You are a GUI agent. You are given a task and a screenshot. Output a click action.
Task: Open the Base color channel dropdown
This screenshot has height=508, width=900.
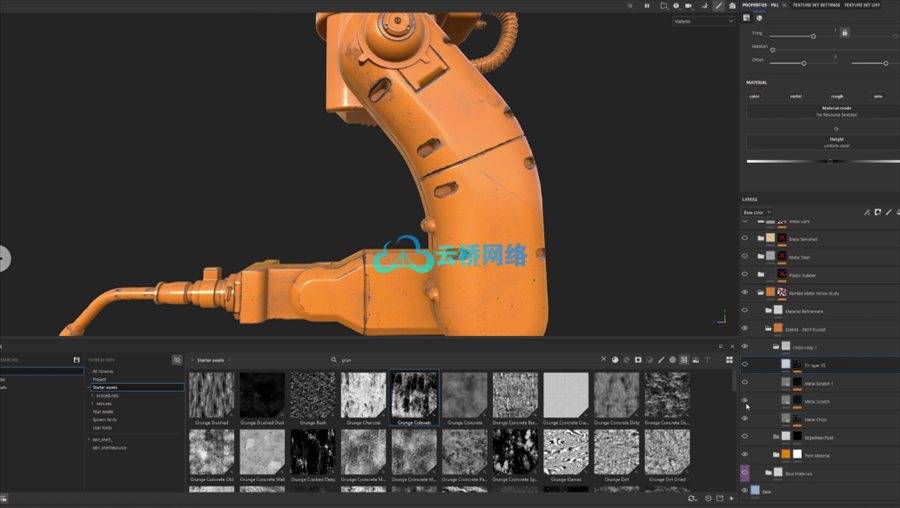pyautogui.click(x=756, y=212)
